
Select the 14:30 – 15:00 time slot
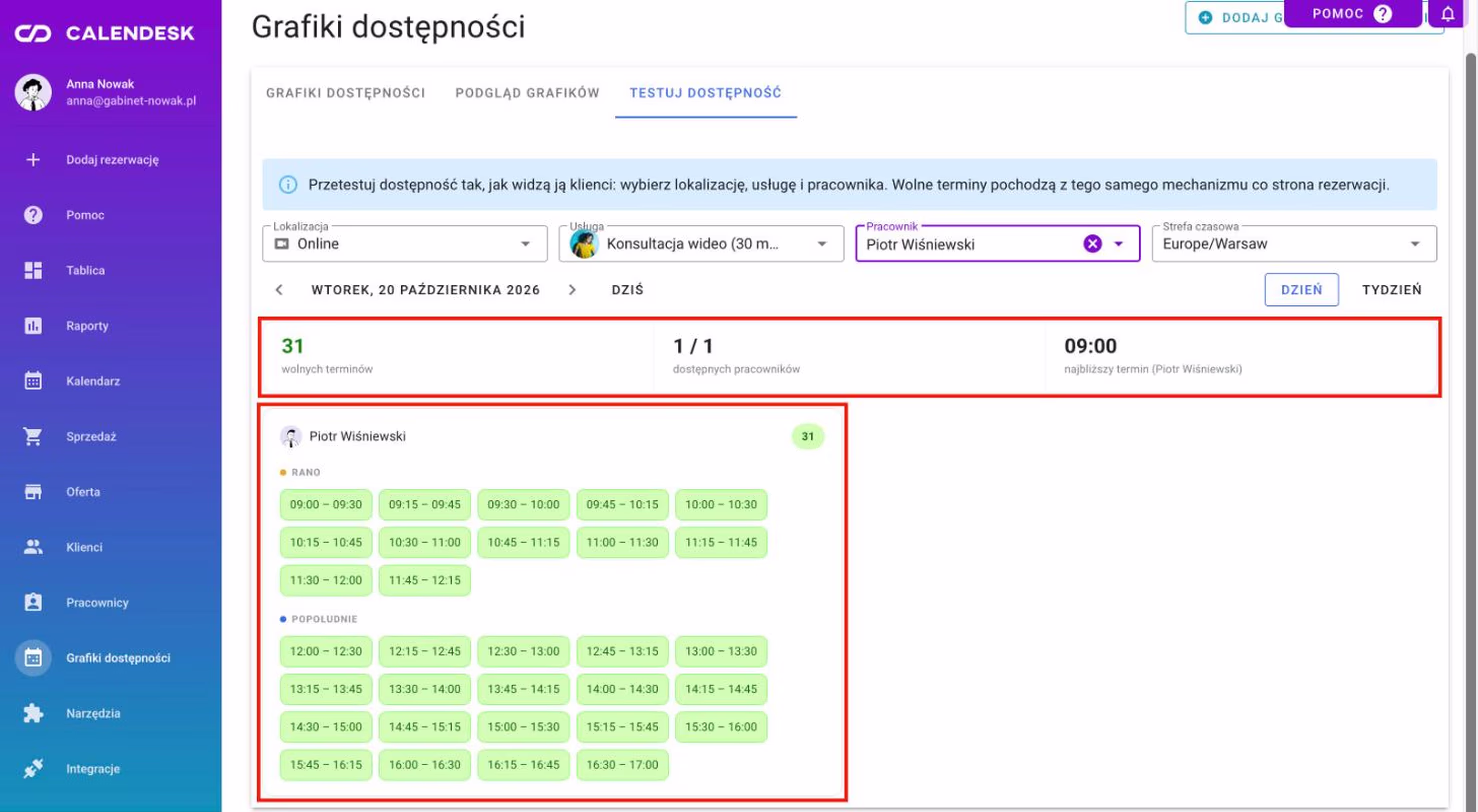(x=326, y=727)
